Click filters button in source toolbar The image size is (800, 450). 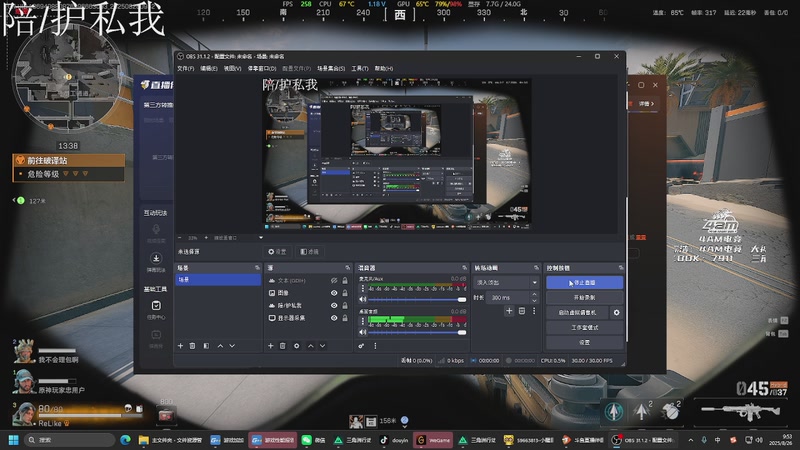point(310,252)
